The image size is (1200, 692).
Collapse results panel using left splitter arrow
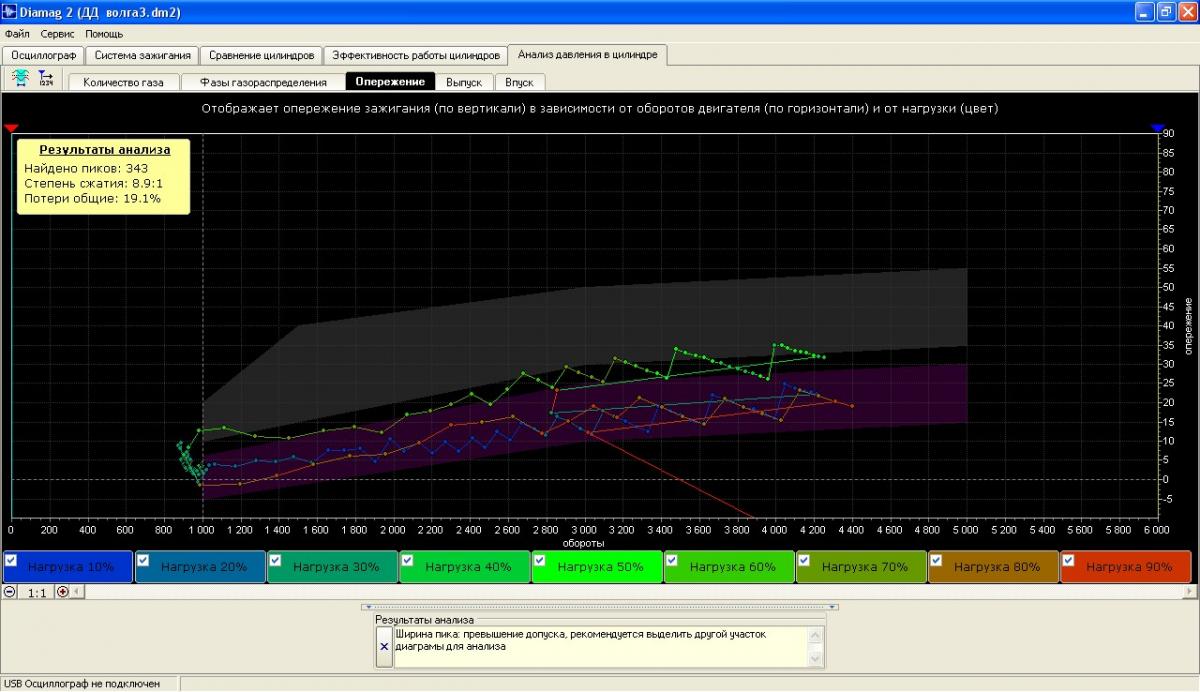click(x=367, y=607)
